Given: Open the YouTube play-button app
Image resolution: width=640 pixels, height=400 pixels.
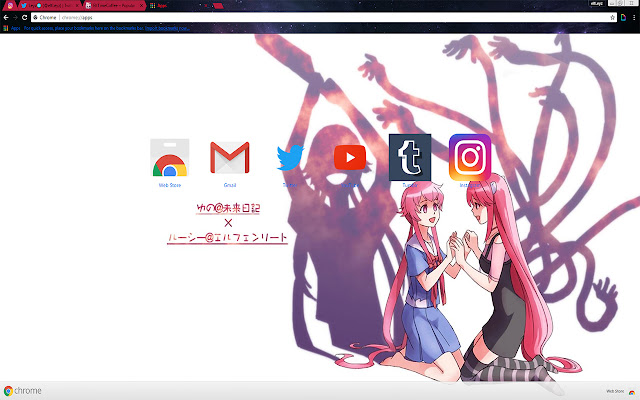Looking at the screenshot, I should (x=350, y=158).
